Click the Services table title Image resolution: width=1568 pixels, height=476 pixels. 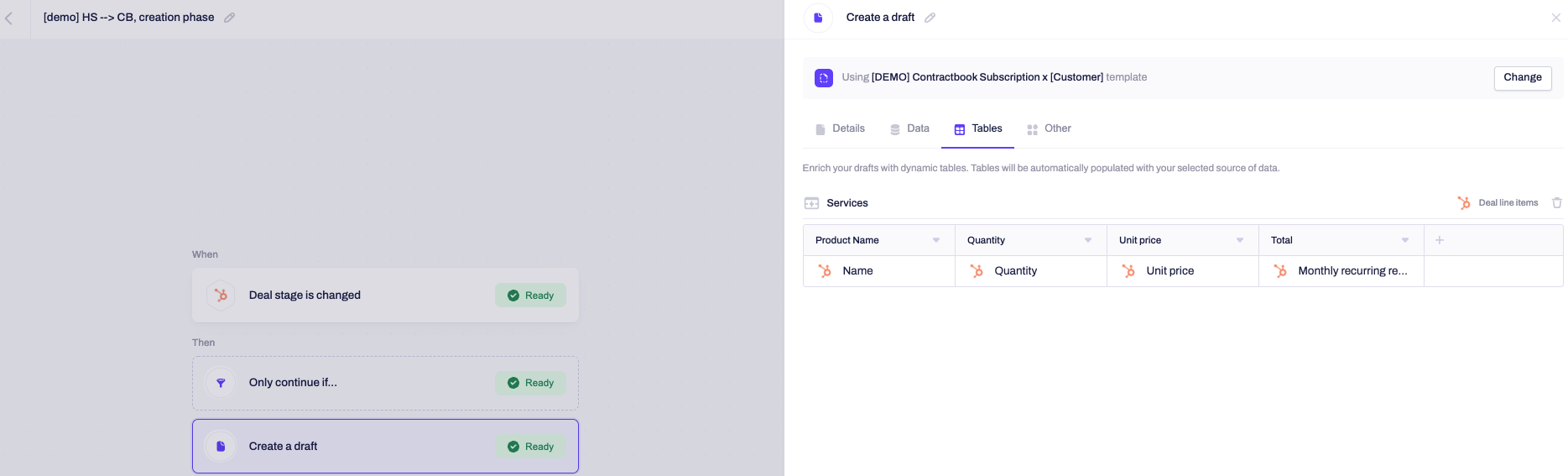(847, 203)
